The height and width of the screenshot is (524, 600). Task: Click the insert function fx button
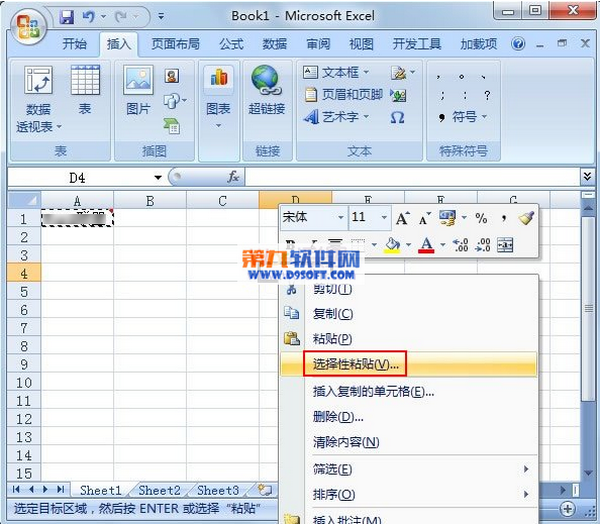pos(233,177)
